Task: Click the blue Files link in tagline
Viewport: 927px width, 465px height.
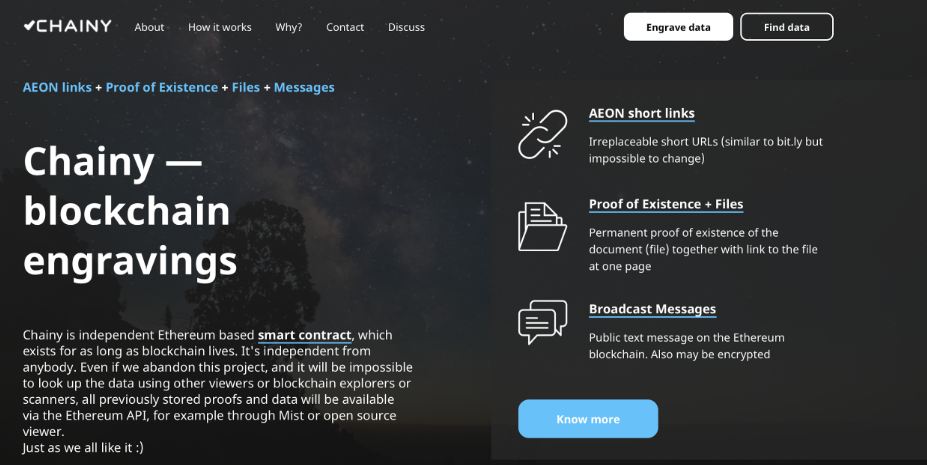Action: (246, 87)
